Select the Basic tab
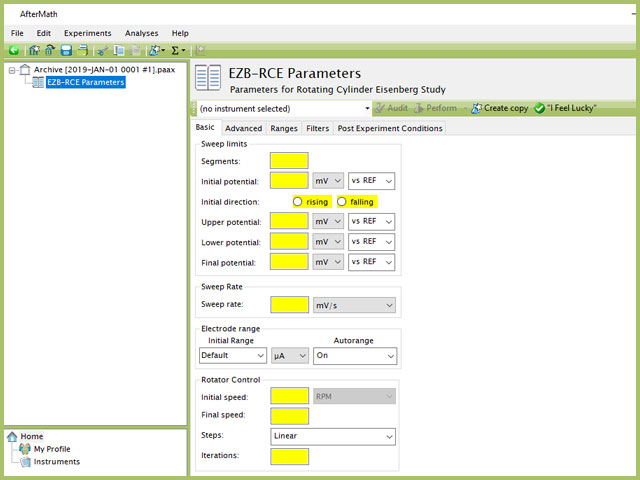640x480 pixels. click(x=205, y=127)
